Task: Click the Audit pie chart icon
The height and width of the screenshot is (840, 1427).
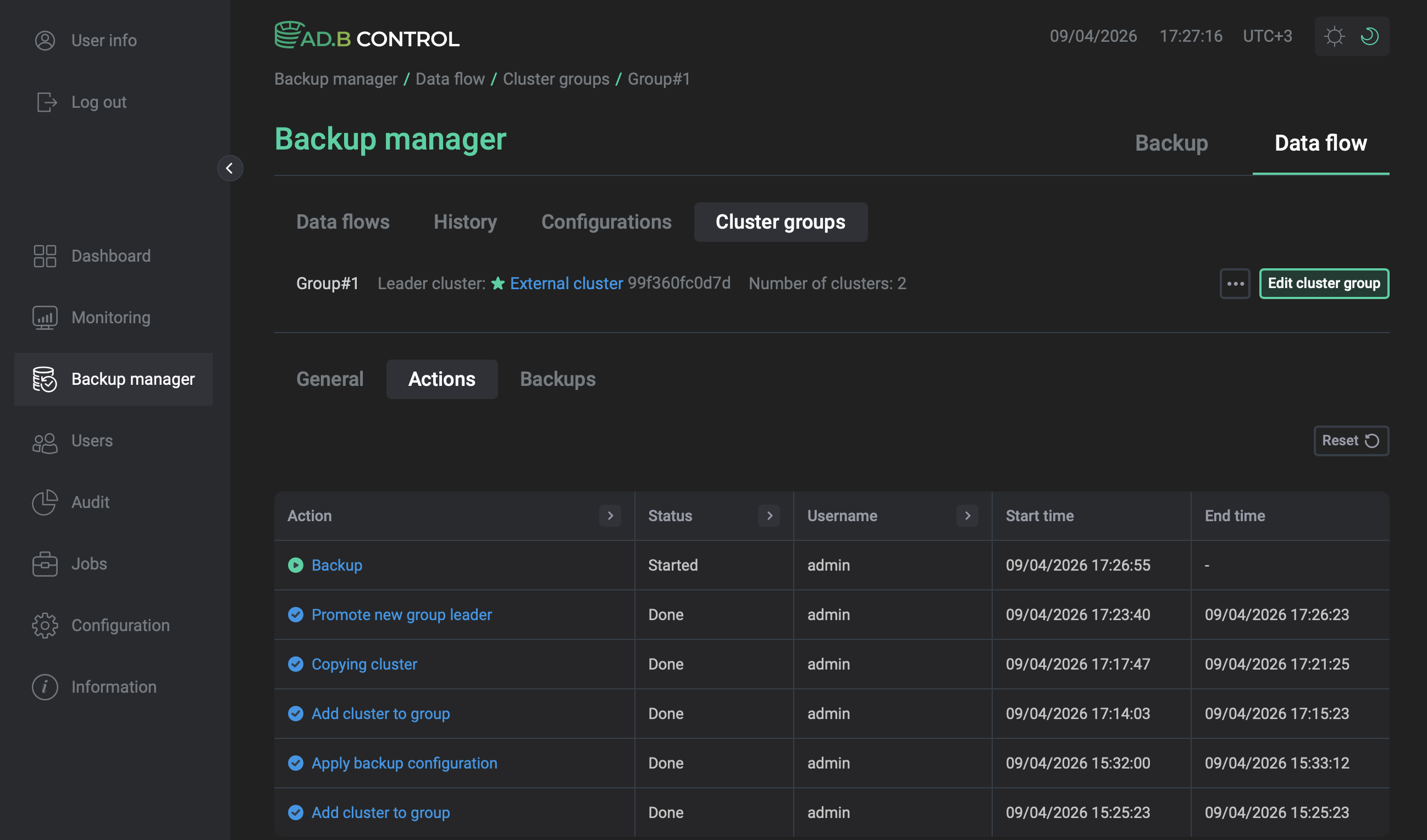Action: coord(45,502)
